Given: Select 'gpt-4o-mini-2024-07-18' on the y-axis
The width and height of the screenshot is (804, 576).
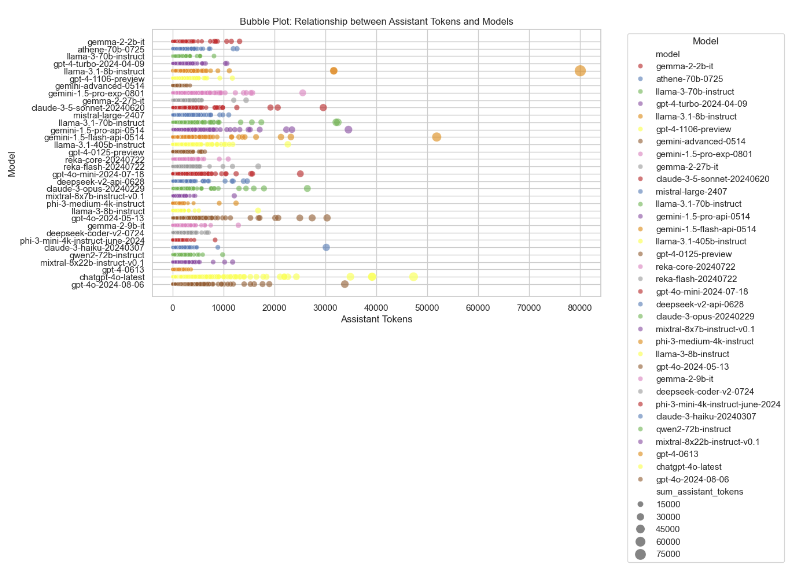Looking at the screenshot, I should pyautogui.click(x=98, y=174).
